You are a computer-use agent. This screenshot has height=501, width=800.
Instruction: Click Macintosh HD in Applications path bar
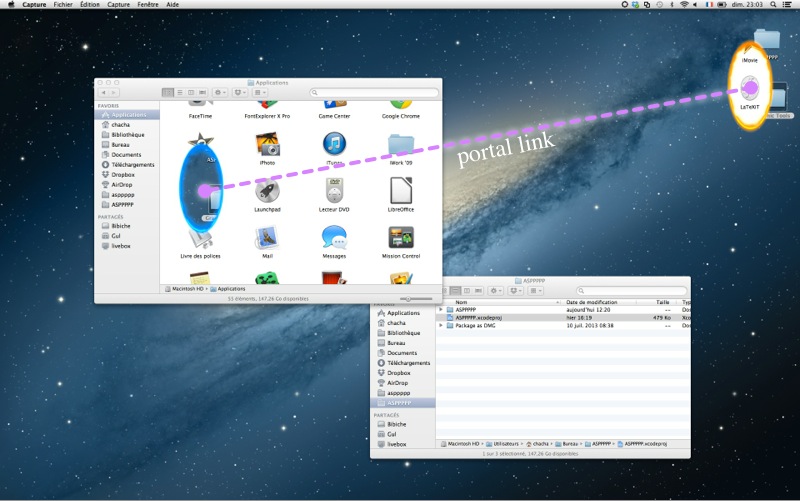point(184,289)
